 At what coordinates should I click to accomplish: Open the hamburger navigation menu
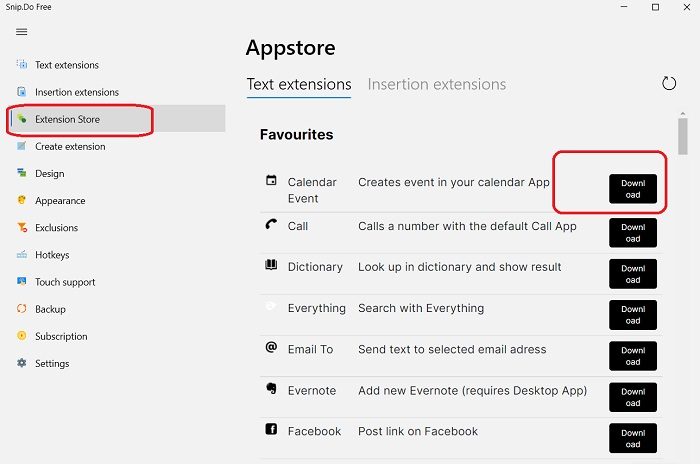click(x=21, y=32)
